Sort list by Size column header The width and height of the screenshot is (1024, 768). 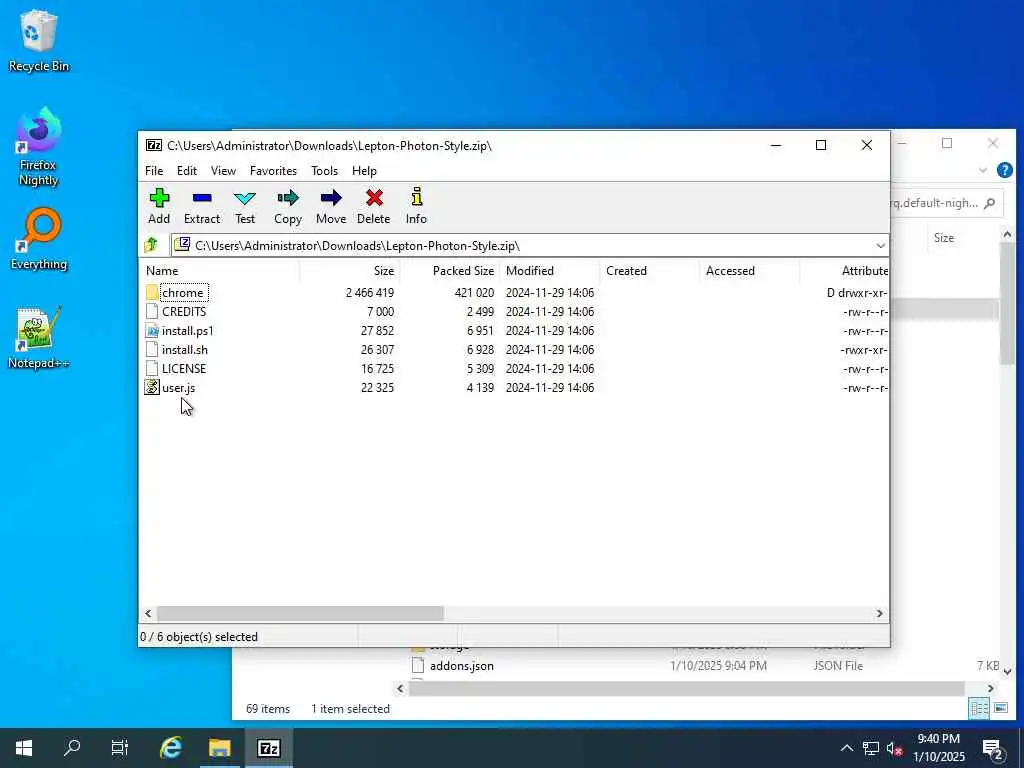(x=349, y=270)
